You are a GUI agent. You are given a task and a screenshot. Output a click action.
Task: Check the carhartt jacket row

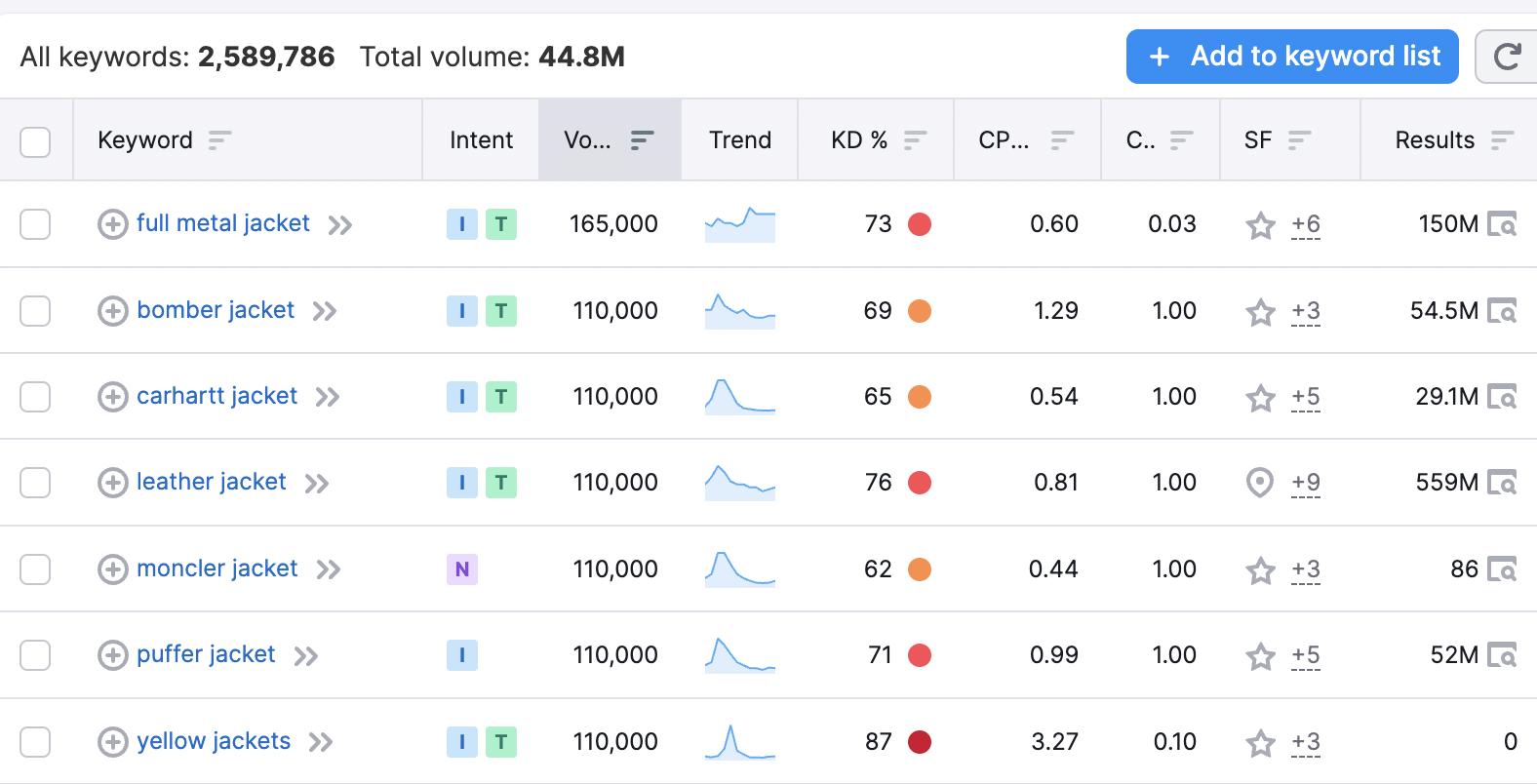(x=35, y=397)
